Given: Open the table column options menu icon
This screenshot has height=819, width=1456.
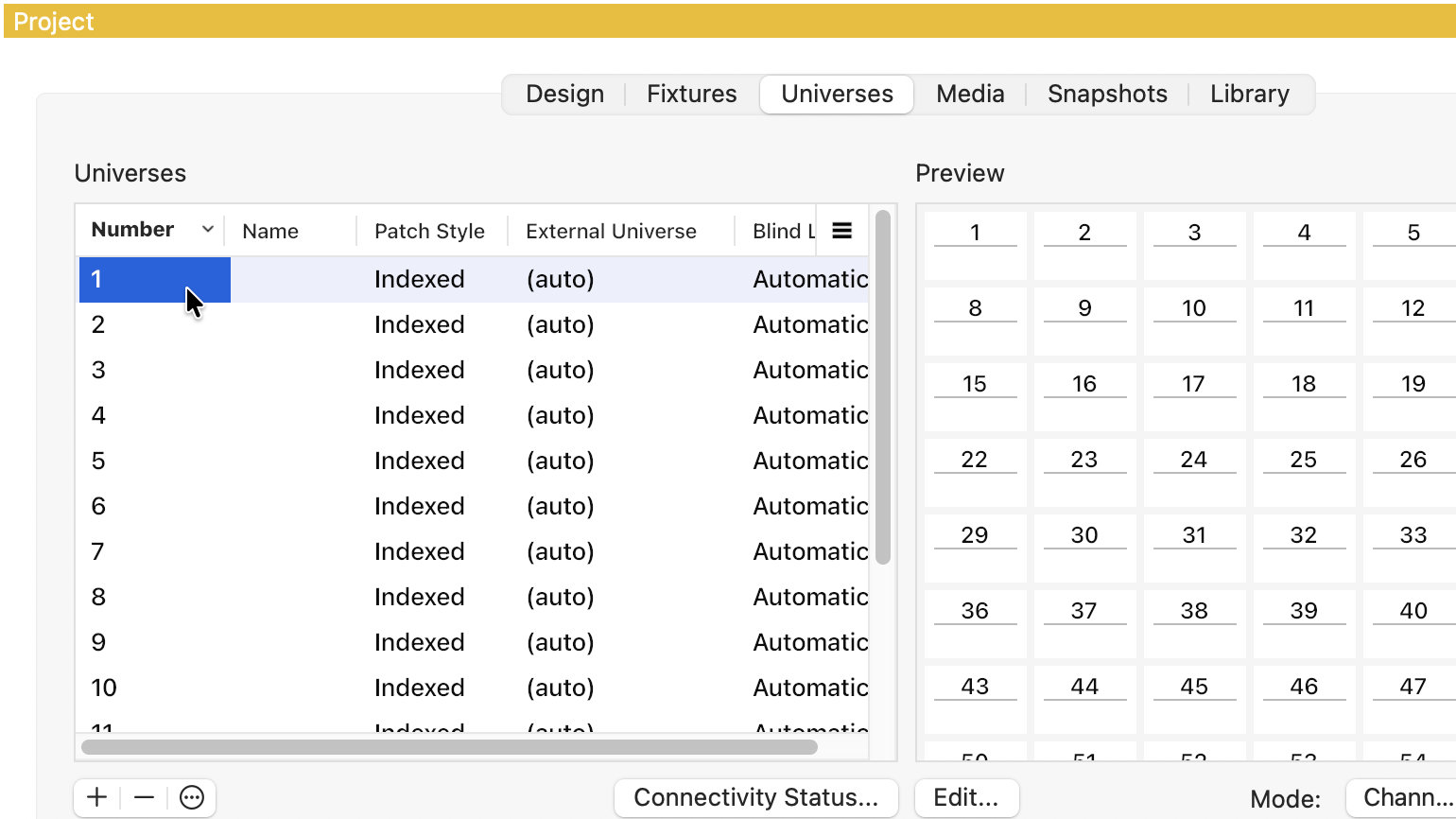Looking at the screenshot, I should pos(841,231).
